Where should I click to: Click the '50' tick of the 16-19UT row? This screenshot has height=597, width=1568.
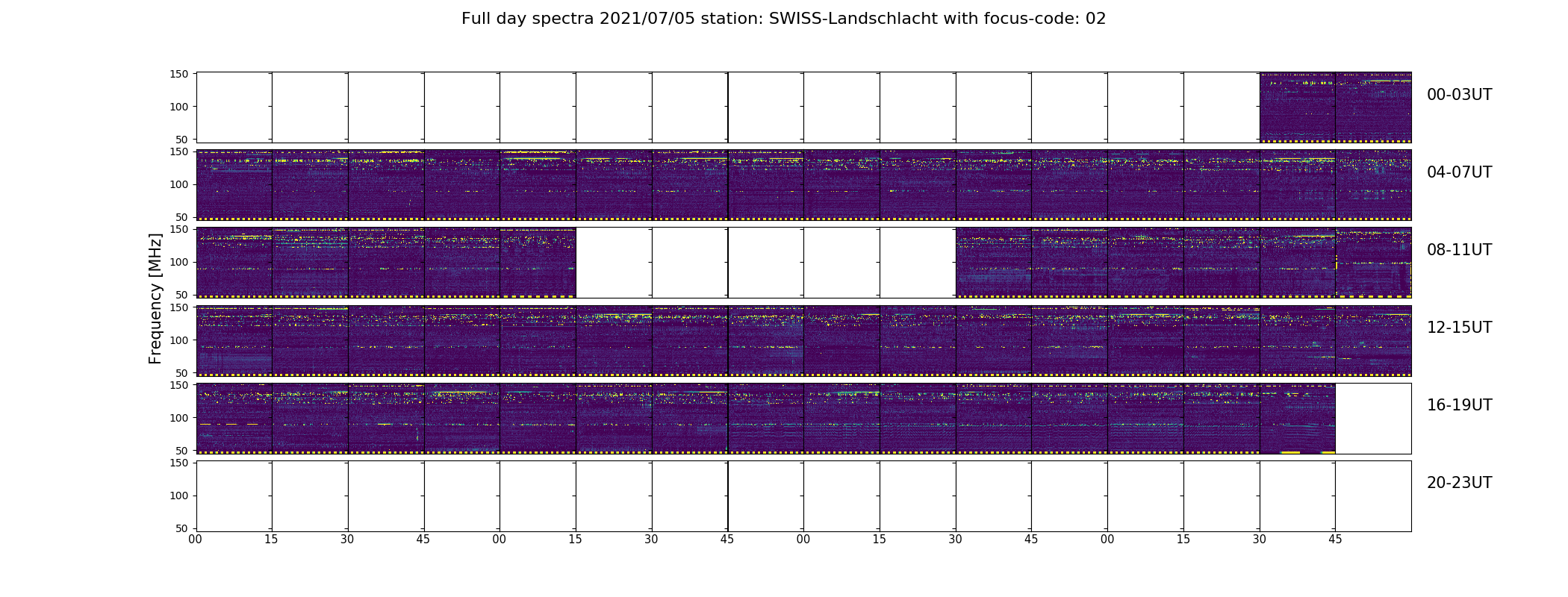182,451
